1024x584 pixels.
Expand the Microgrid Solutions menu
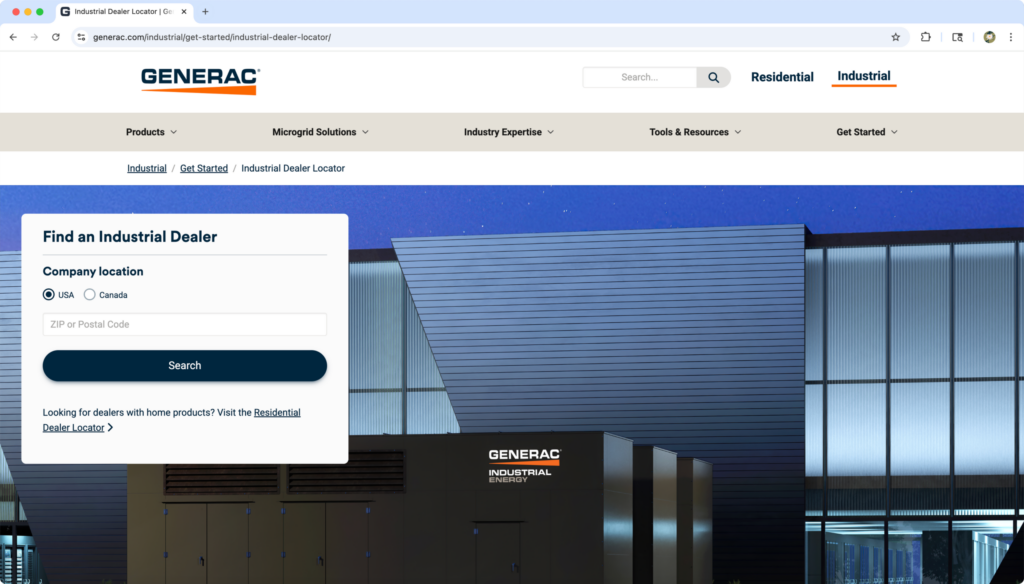pos(320,132)
